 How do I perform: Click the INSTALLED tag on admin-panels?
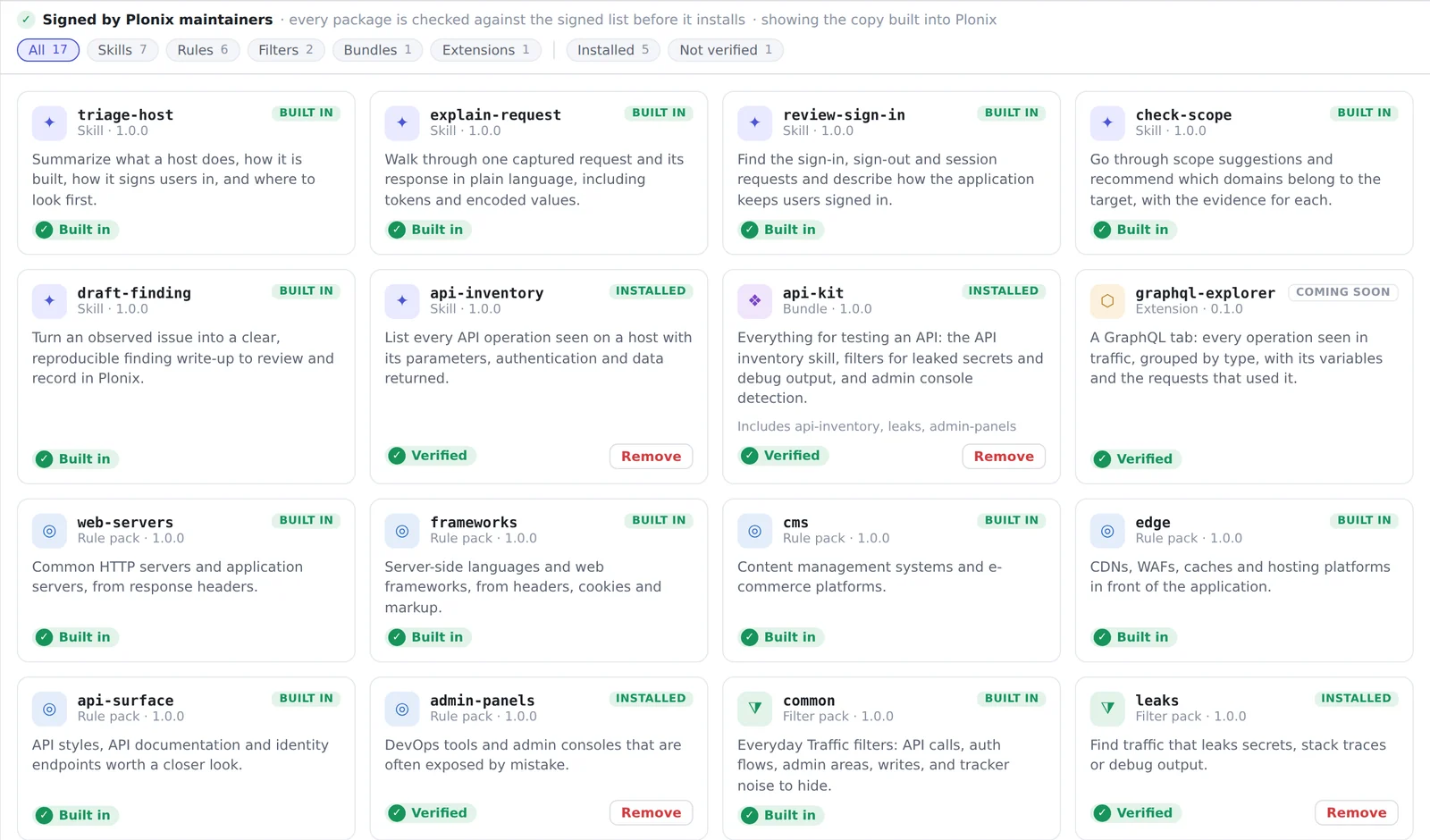point(652,699)
